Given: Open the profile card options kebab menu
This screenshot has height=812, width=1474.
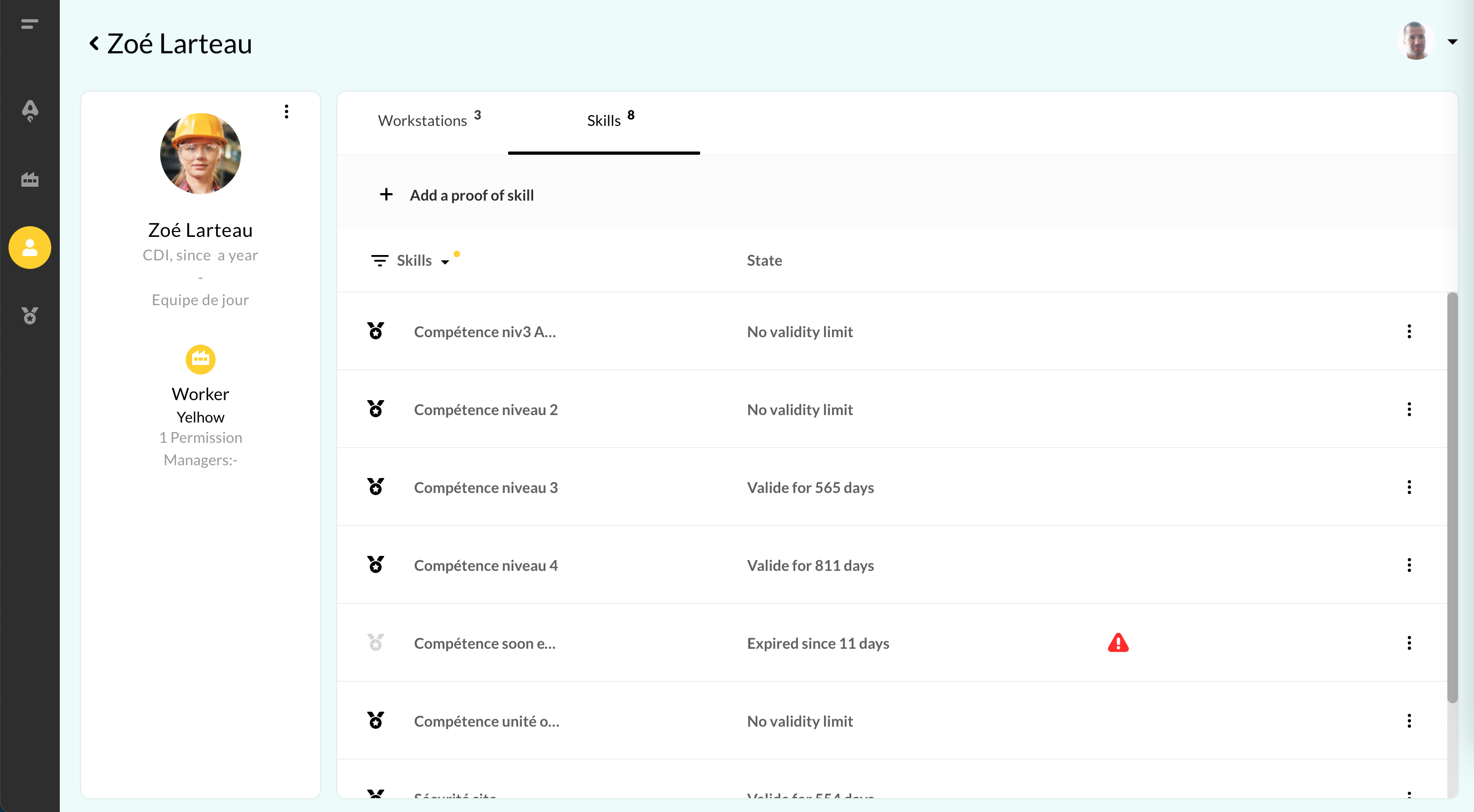Looking at the screenshot, I should point(286,112).
